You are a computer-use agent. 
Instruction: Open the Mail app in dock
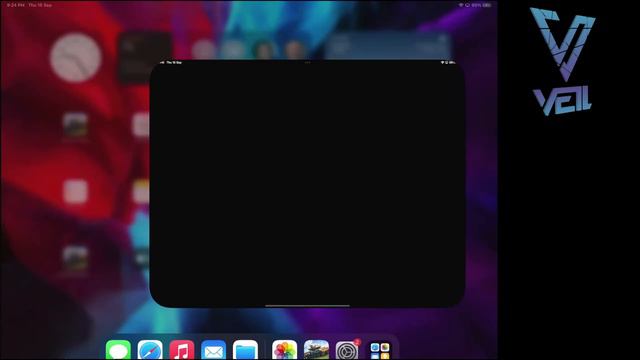[213, 350]
